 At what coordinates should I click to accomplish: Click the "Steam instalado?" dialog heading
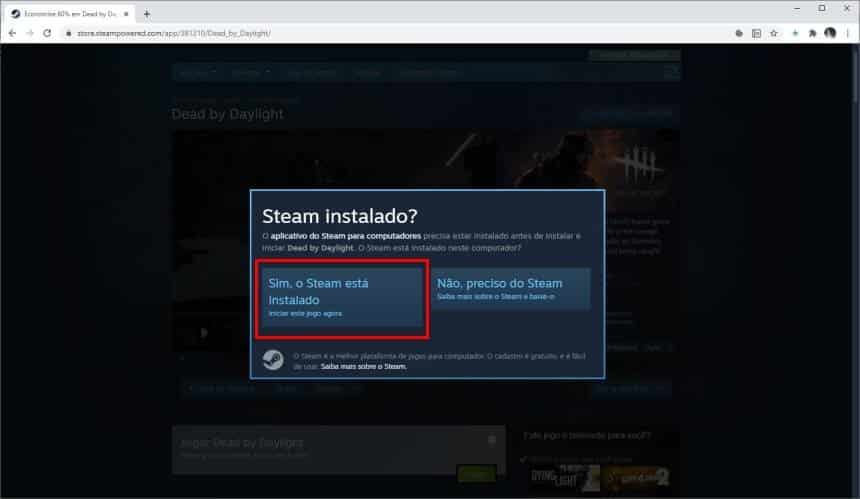coord(340,216)
